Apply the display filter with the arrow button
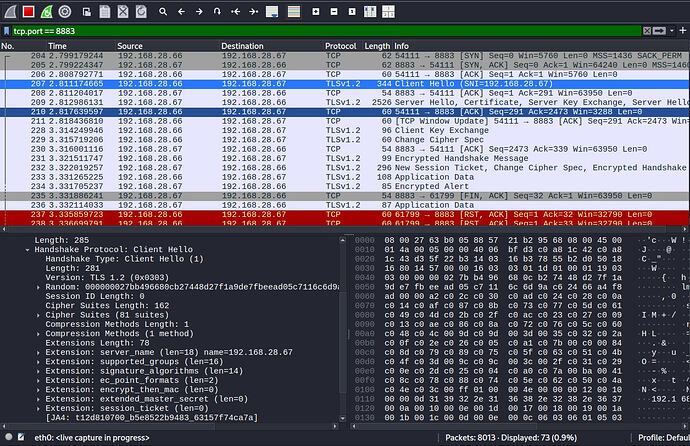The width and height of the screenshot is (690, 446). [x=659, y=31]
